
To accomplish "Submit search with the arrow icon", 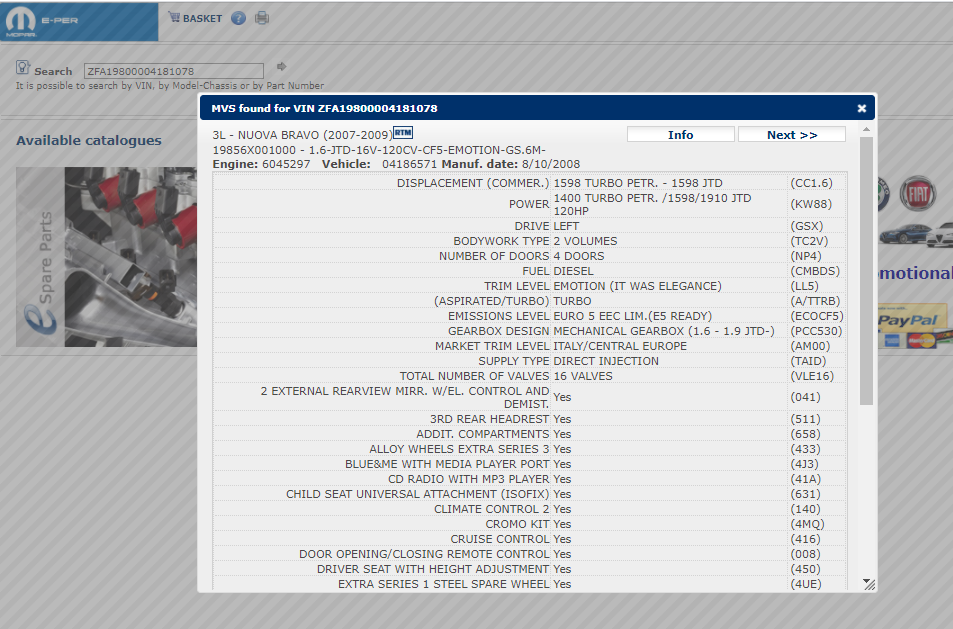I will coord(281,66).
